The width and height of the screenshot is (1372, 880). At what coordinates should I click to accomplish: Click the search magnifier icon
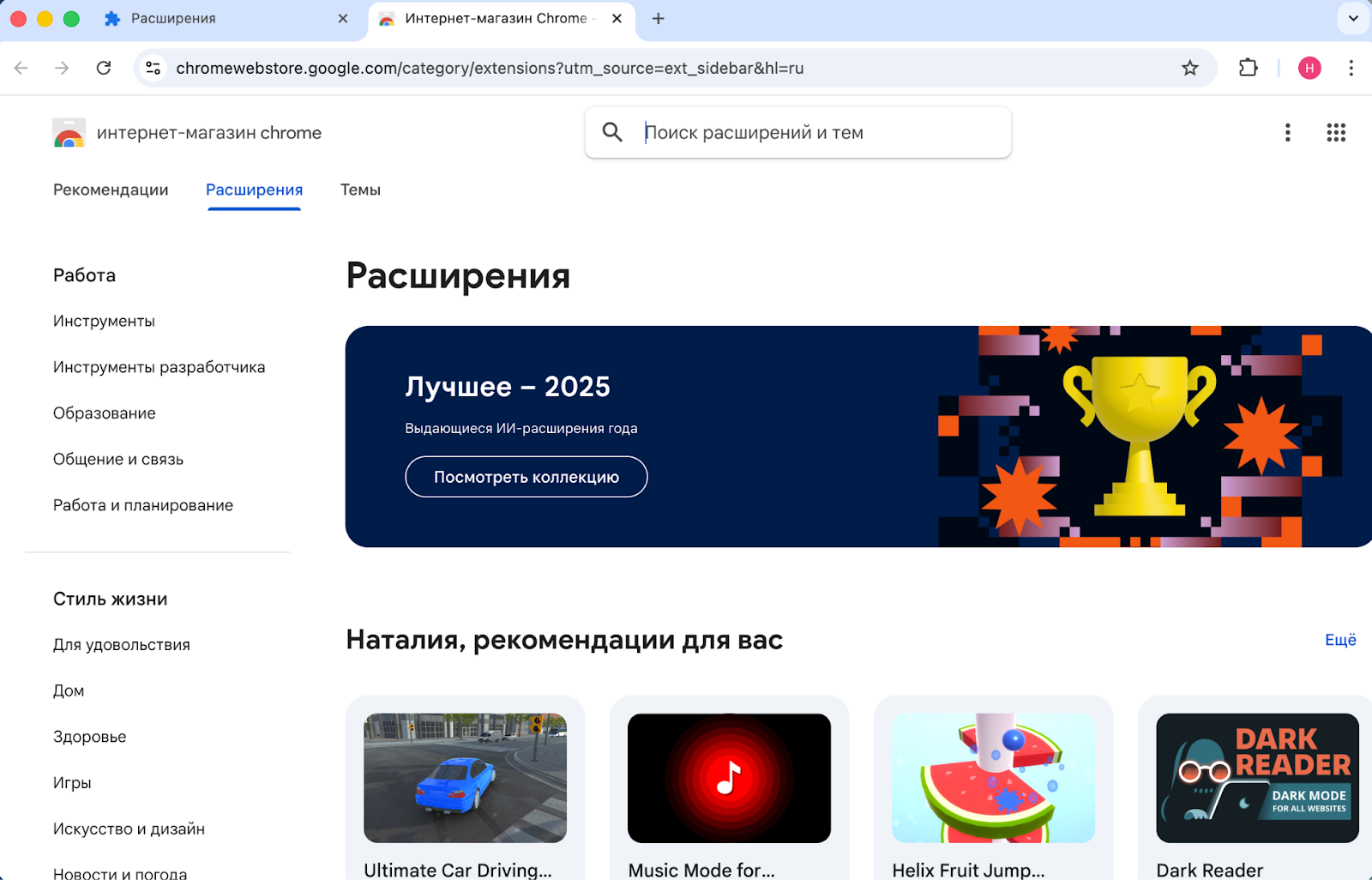[x=612, y=132]
